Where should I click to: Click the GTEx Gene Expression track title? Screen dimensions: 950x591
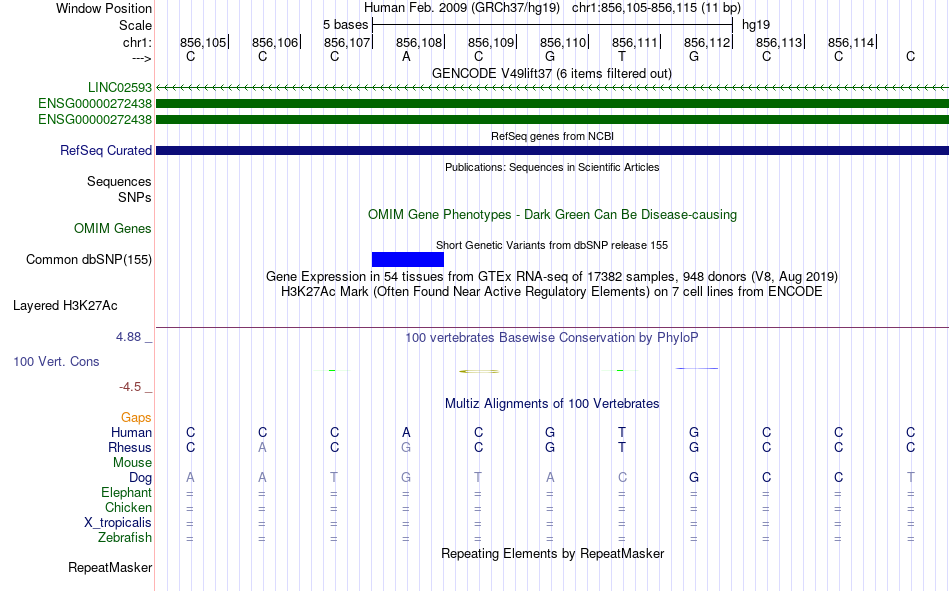click(x=552, y=276)
